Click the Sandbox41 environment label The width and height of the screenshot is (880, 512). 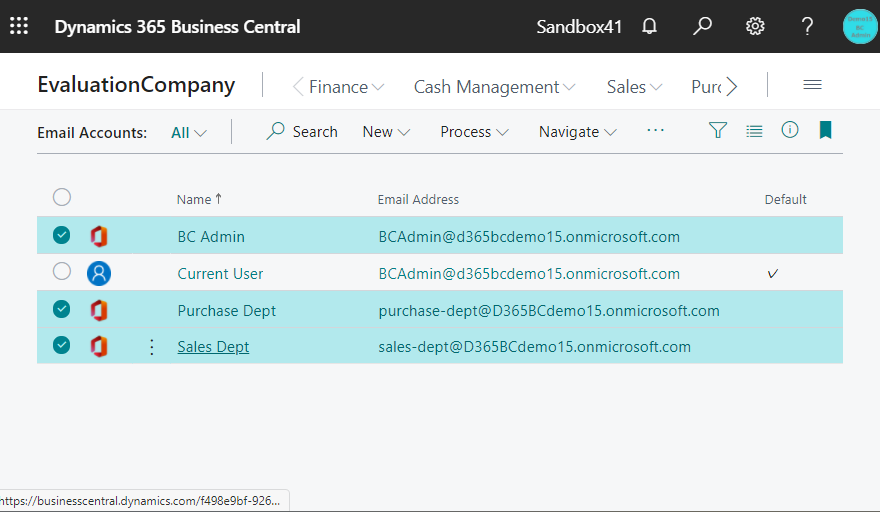pyautogui.click(x=579, y=26)
